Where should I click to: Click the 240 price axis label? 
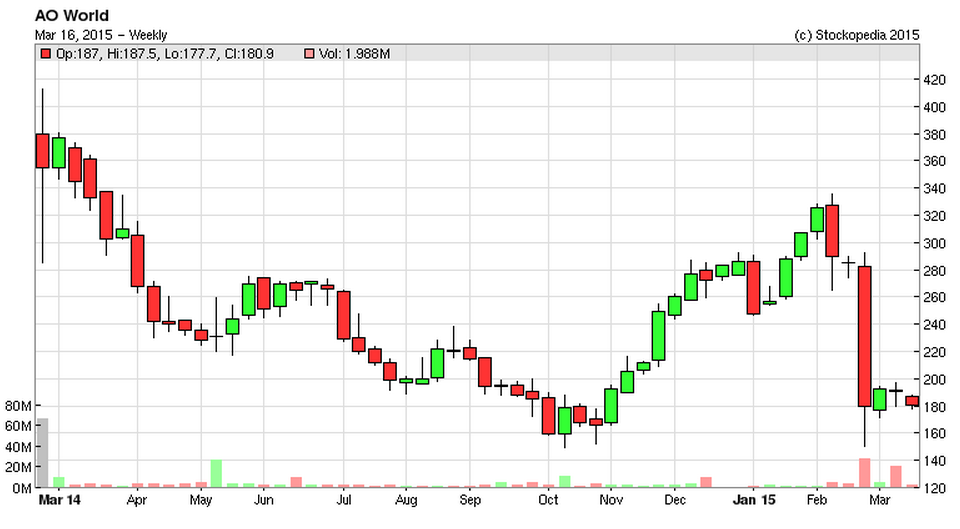[x=934, y=325]
